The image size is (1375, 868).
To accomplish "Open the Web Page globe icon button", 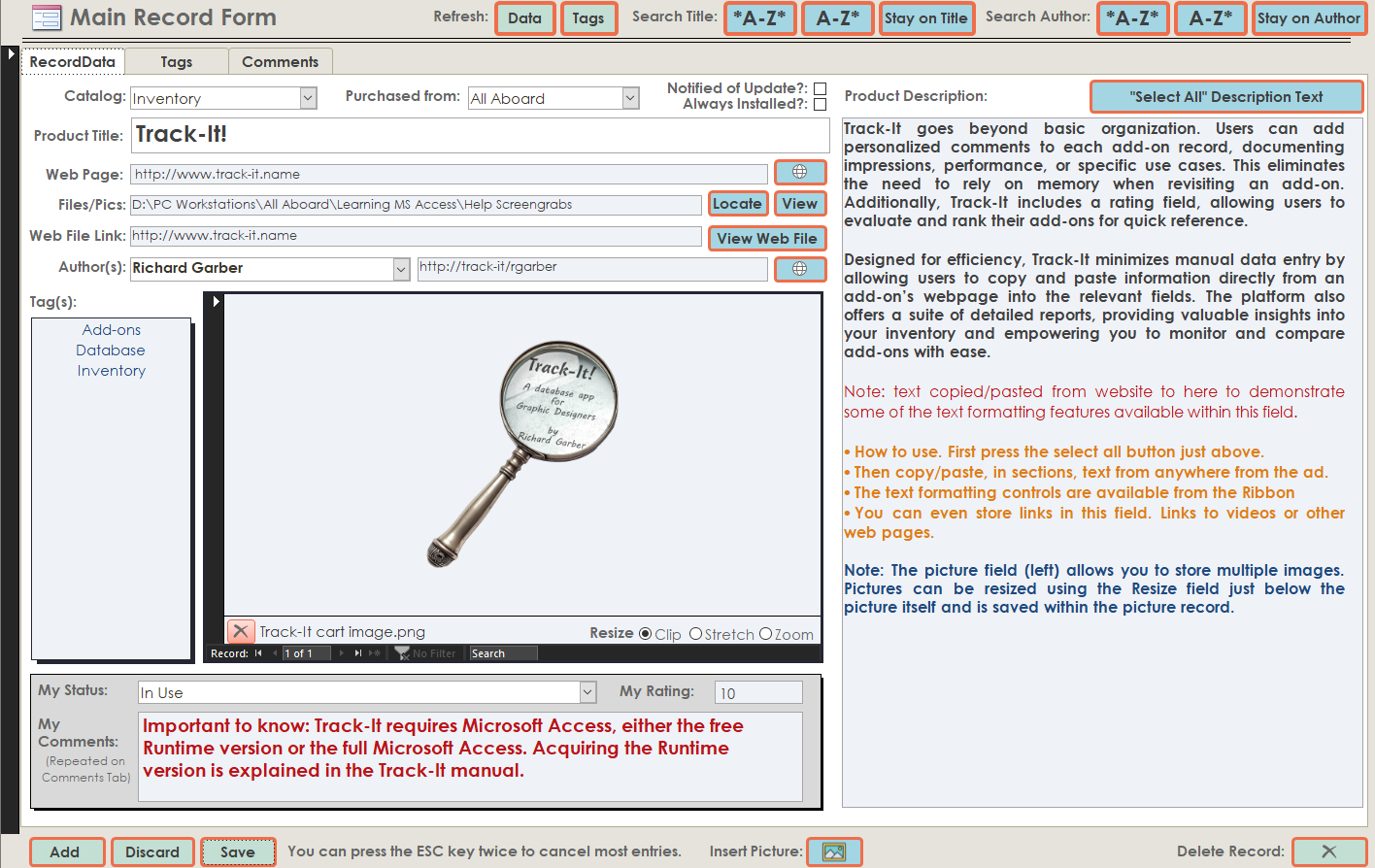I will (800, 172).
